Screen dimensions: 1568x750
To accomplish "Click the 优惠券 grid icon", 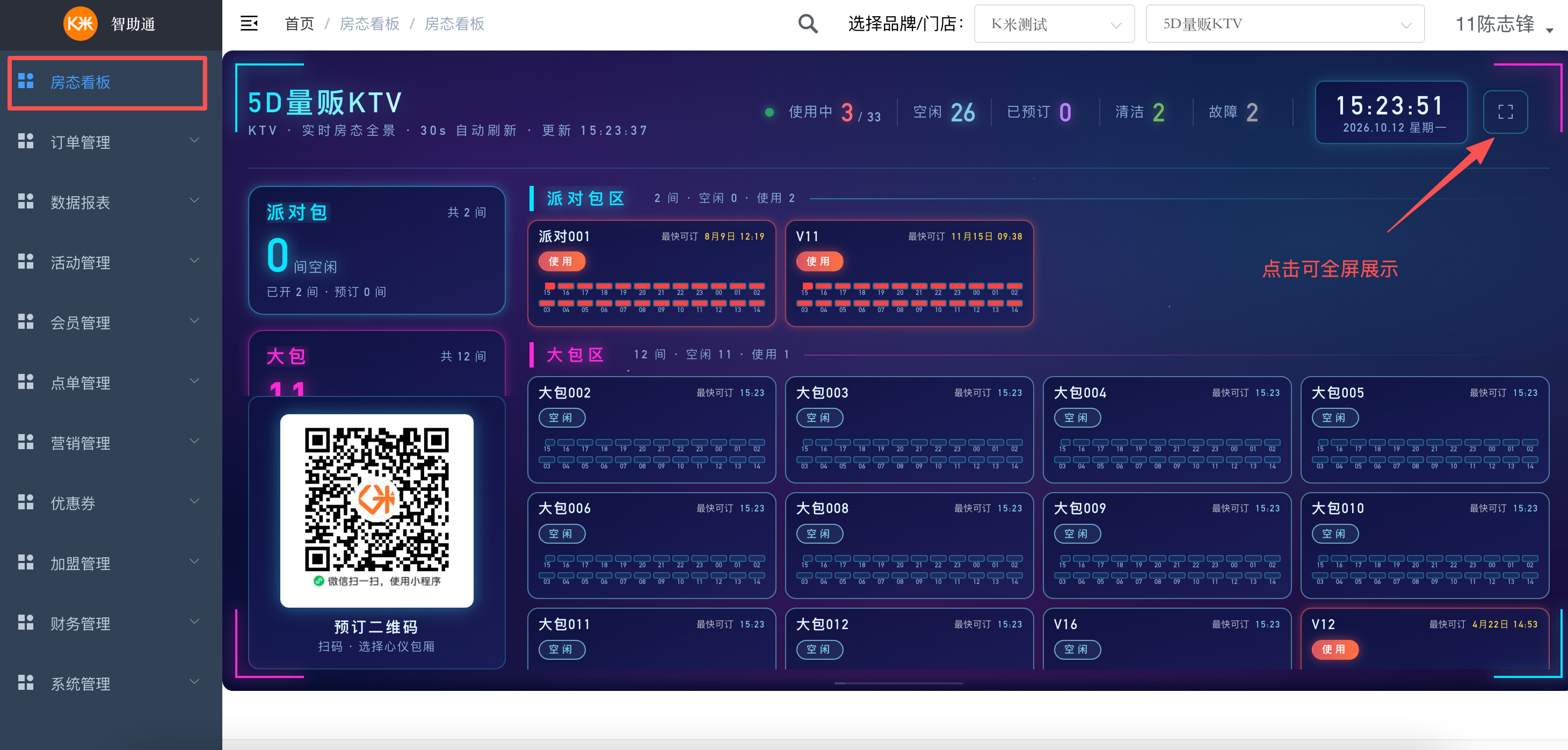I will [x=26, y=502].
